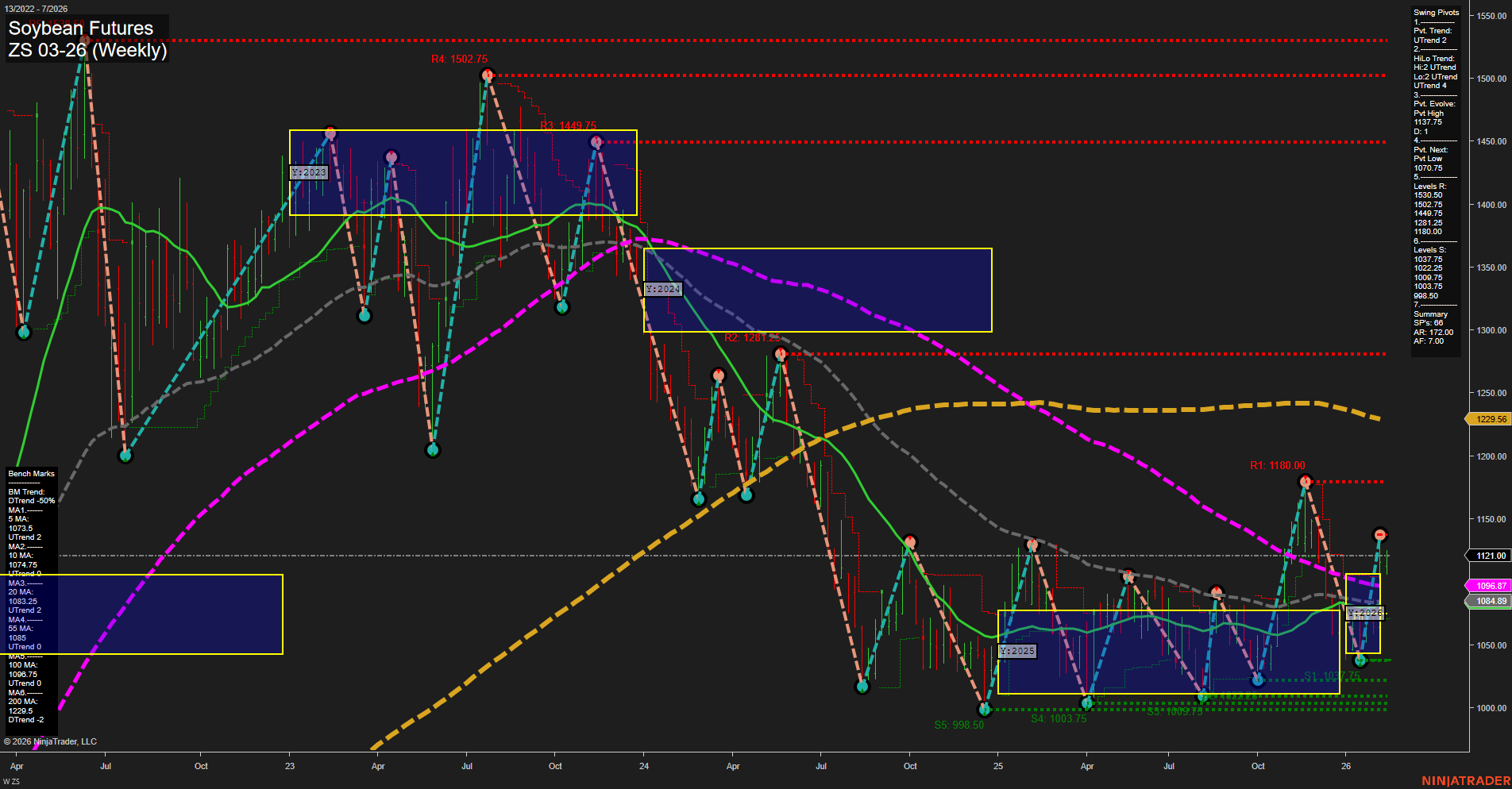Click the teal swing-low pivot icon near 1200 level
The height and width of the screenshot is (789, 1512).
point(126,456)
